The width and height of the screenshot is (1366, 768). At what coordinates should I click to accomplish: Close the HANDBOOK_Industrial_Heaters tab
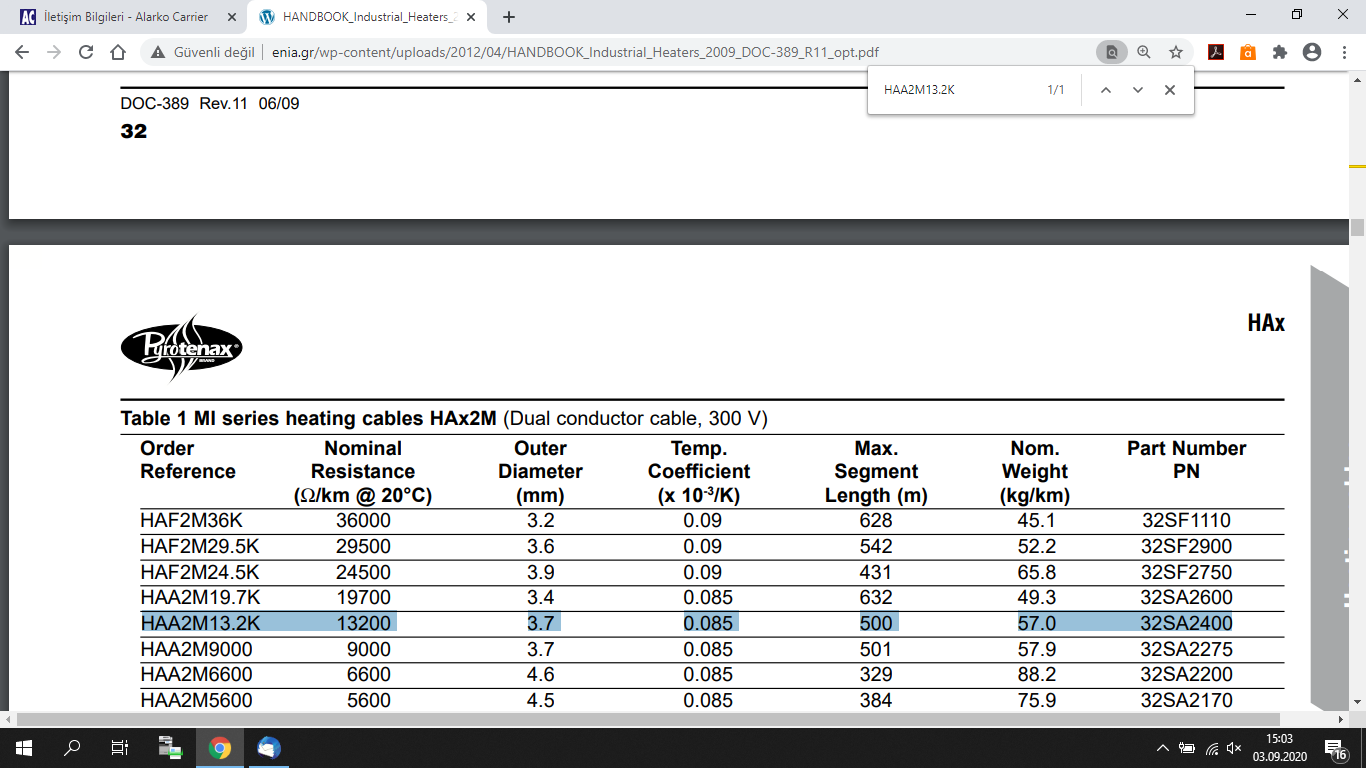[x=471, y=17]
